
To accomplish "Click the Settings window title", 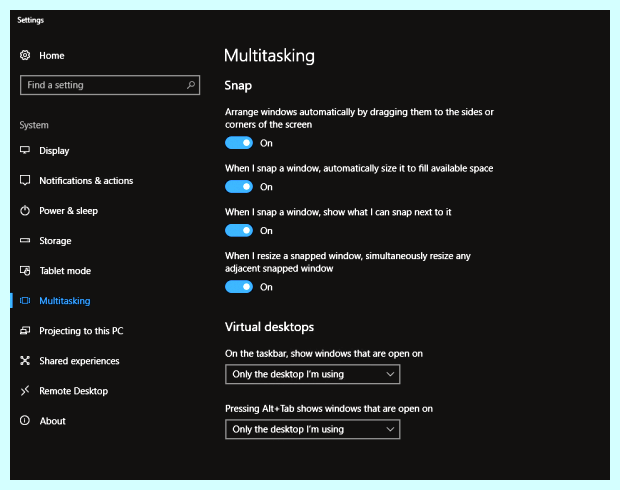I will [x=30, y=20].
